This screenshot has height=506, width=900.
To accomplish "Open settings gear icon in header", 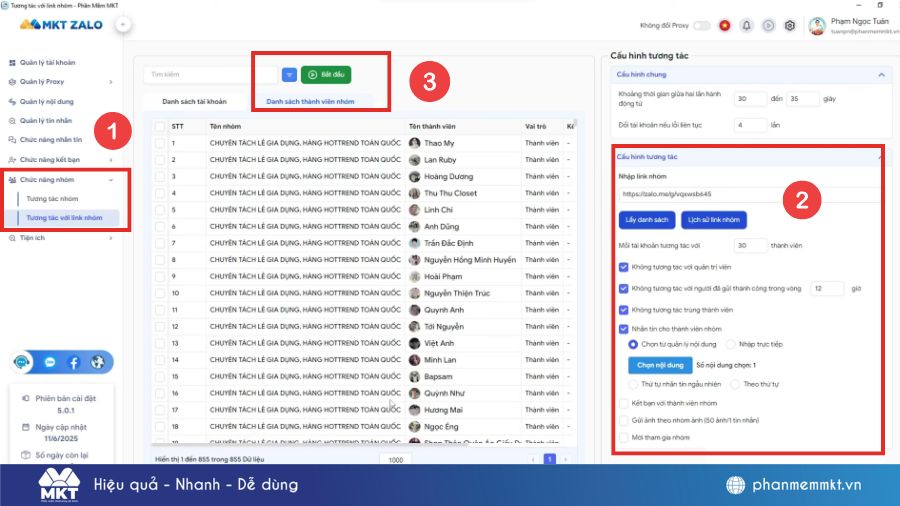I will [790, 25].
